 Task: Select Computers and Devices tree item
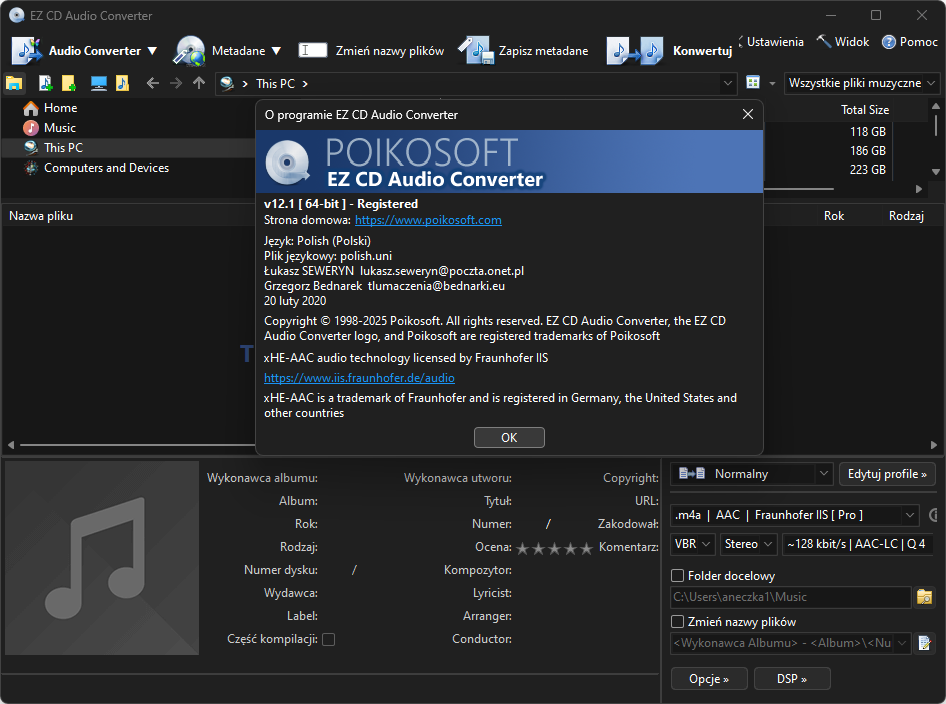pos(106,168)
